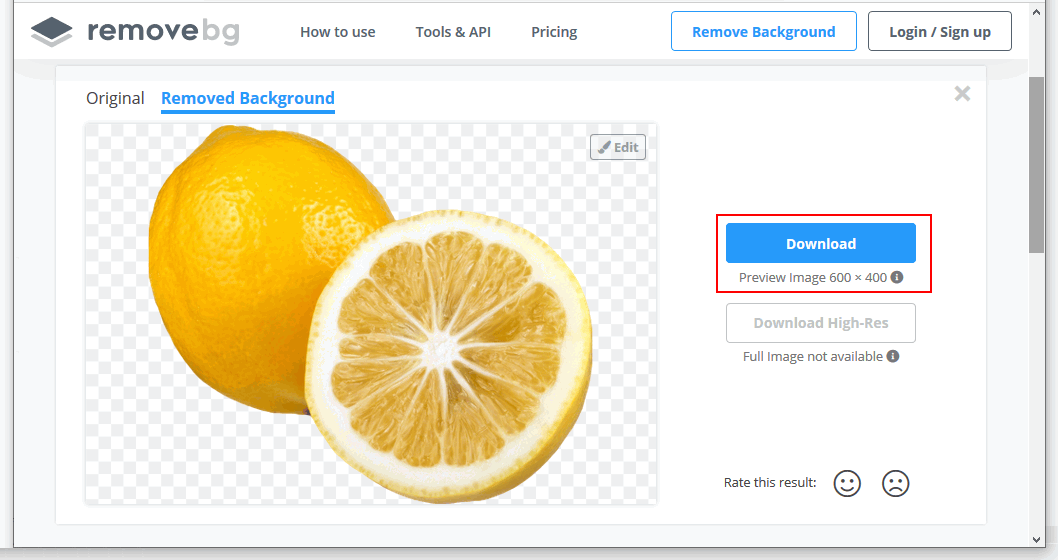Viewport: 1058px width, 560px height.
Task: Go to the Pricing page
Action: click(554, 32)
